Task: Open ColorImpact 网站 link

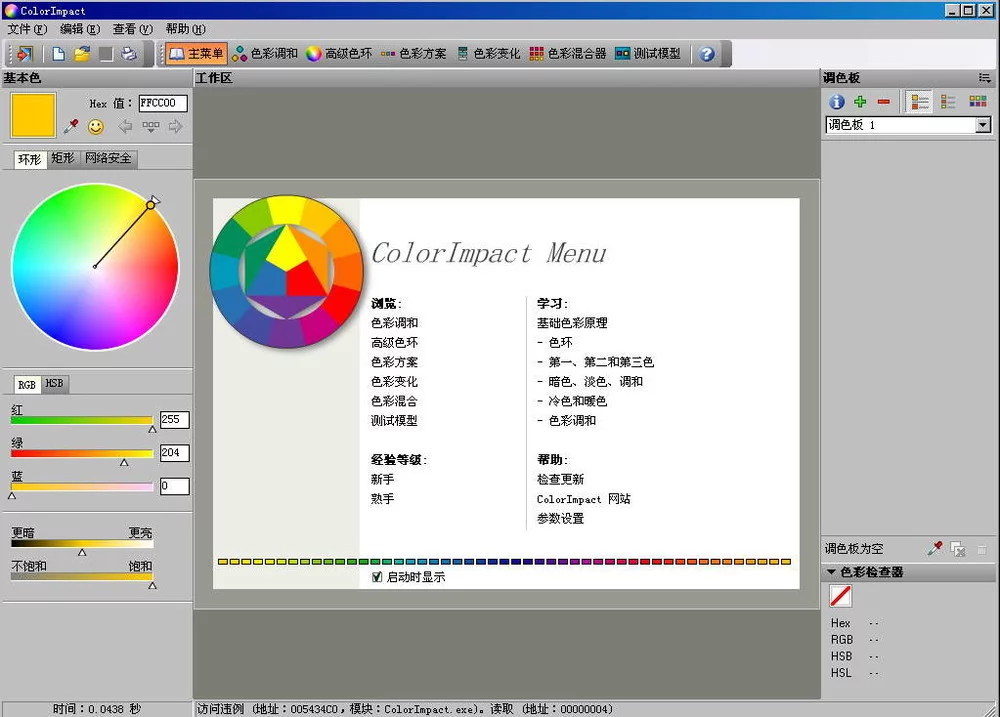Action: click(584, 499)
